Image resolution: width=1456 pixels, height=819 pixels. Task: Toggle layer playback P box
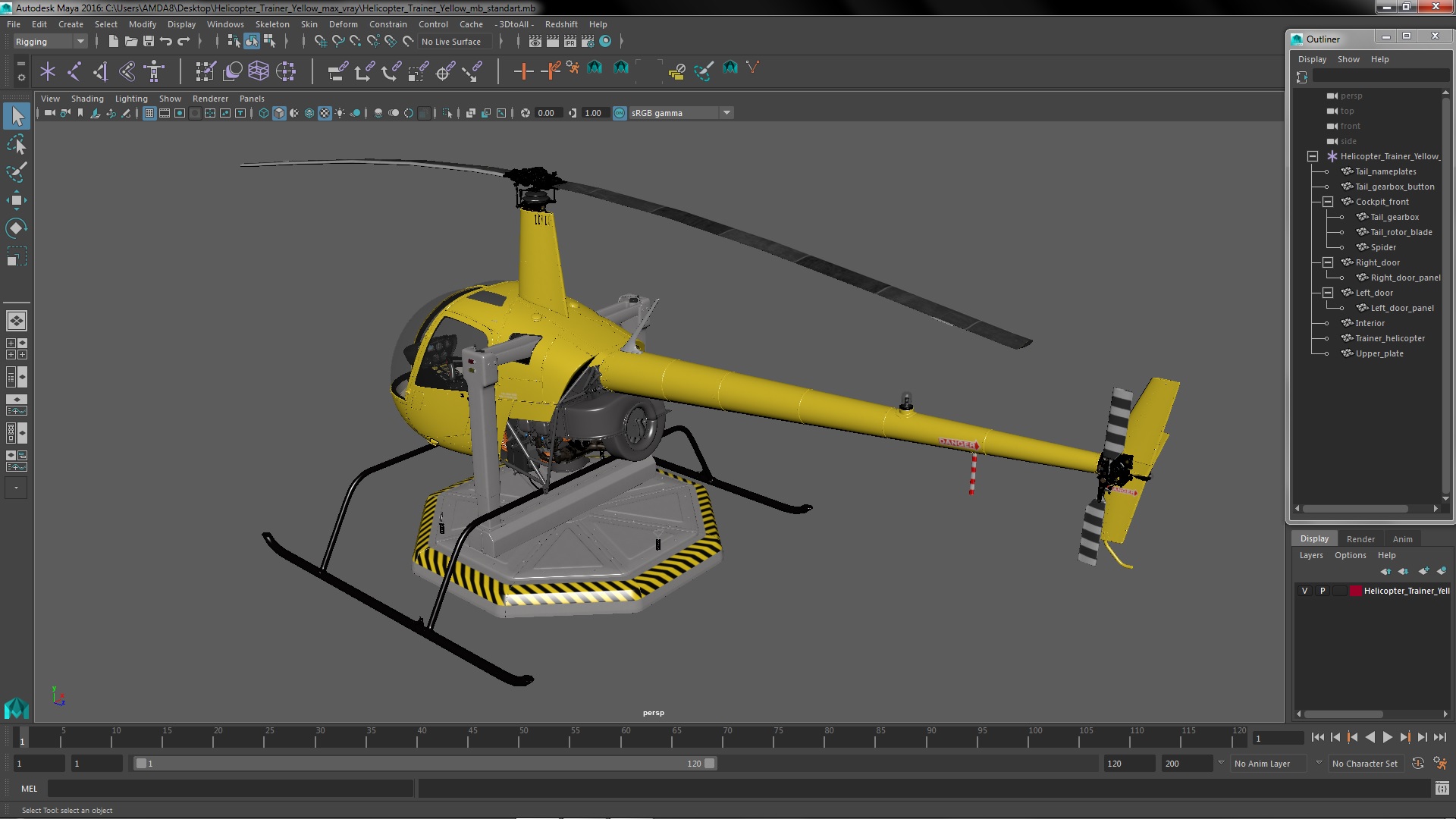(1323, 591)
